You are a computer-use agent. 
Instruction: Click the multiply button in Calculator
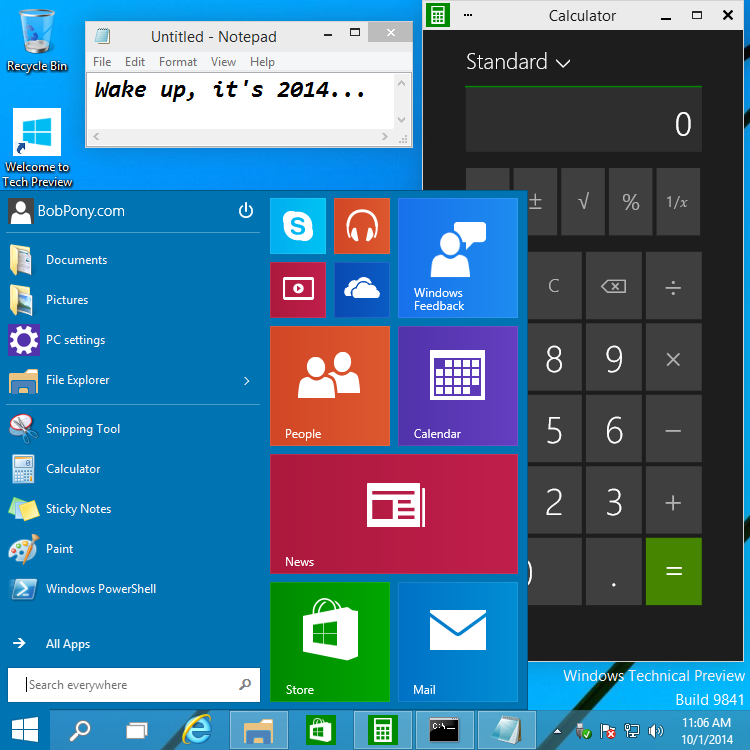(x=673, y=357)
